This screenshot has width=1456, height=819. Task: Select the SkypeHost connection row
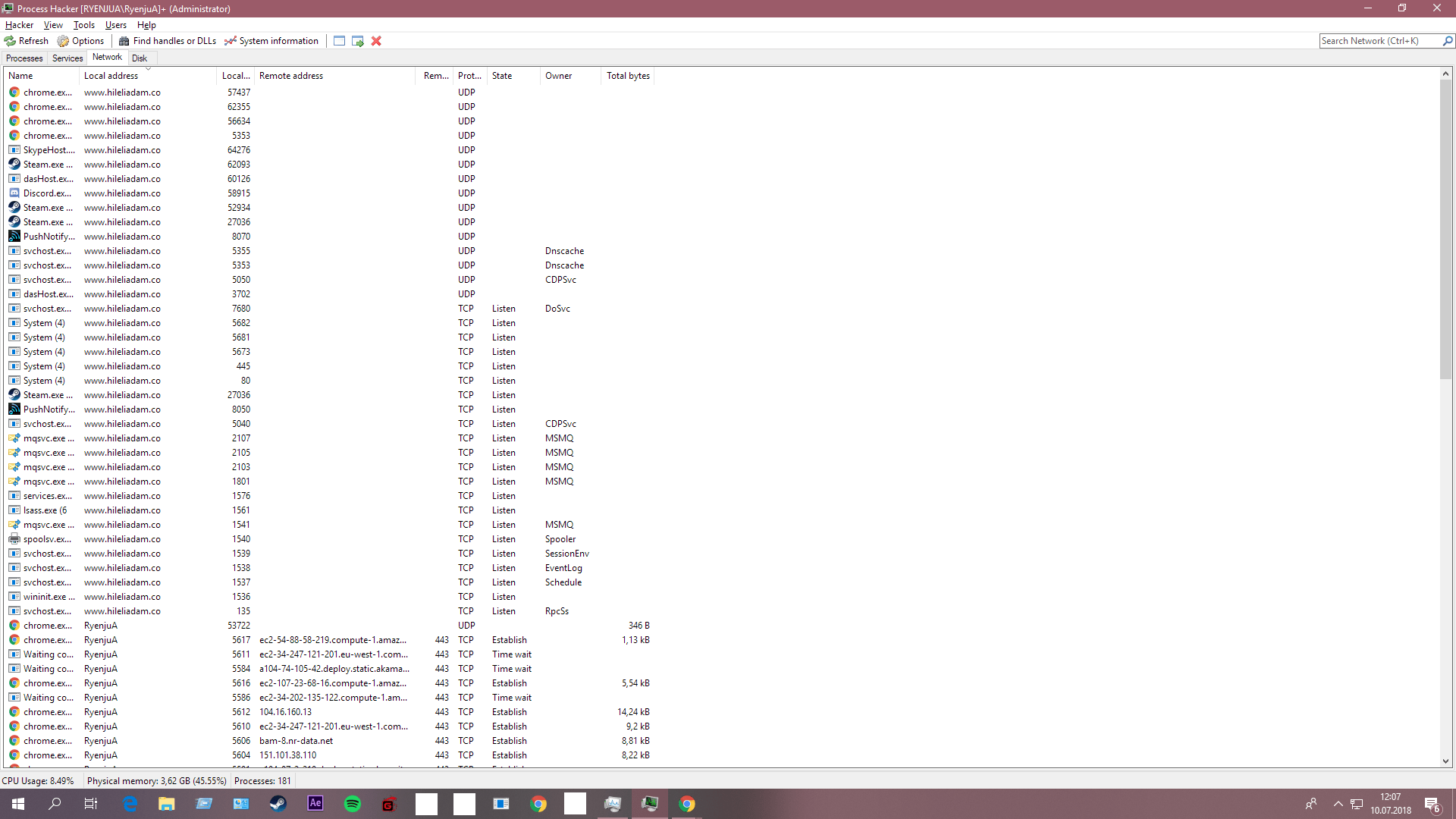coord(152,150)
